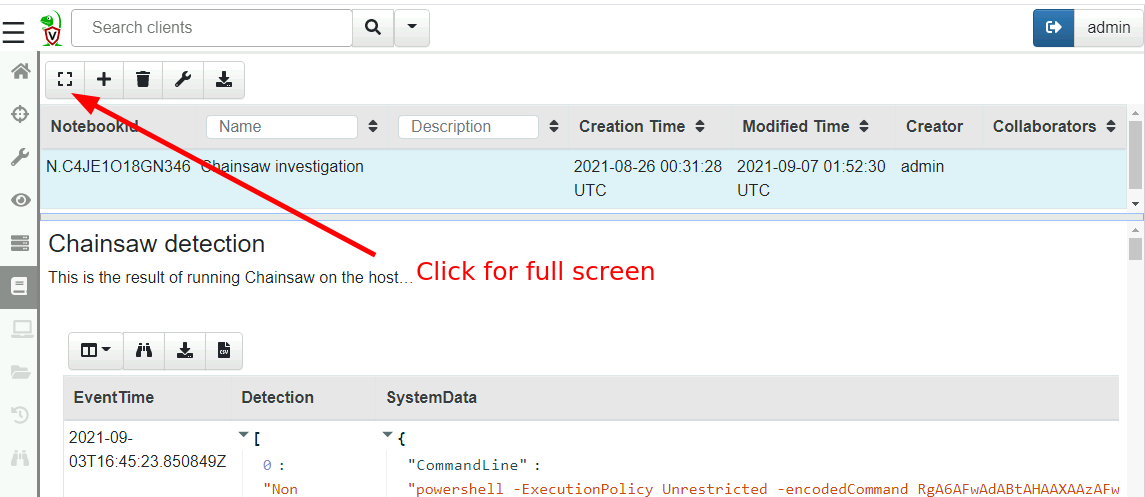1145x497 pixels.
Task: Open the column chooser dropdown
Action: [x=96, y=351]
